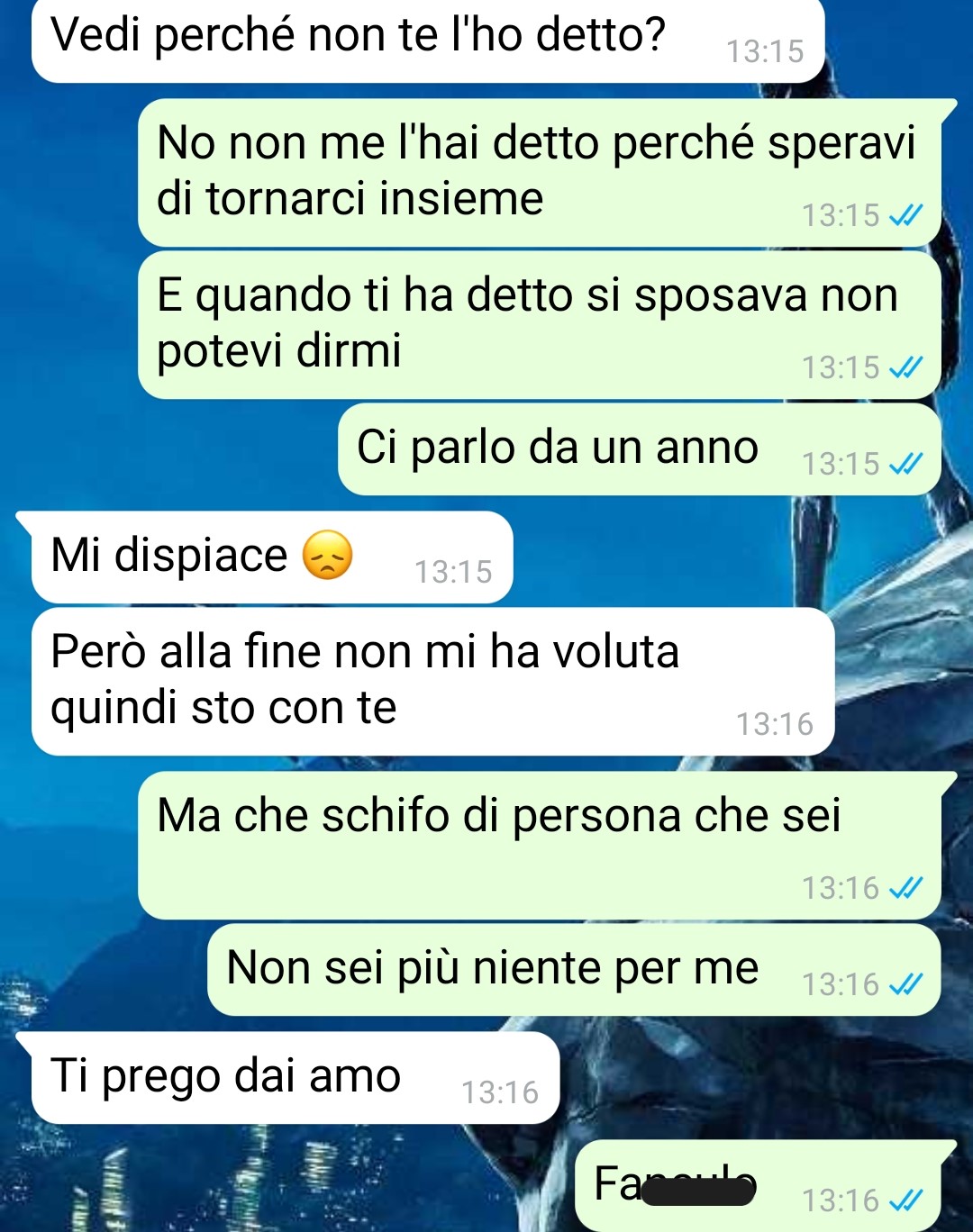The width and height of the screenshot is (973, 1232).
Task: Click the 13:15 timestamp on 'Mi dispiace'
Action: tap(453, 572)
